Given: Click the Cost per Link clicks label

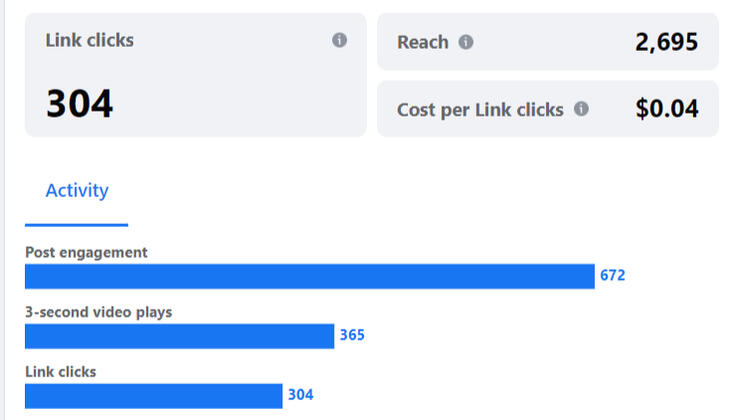Looking at the screenshot, I should tap(480, 109).
